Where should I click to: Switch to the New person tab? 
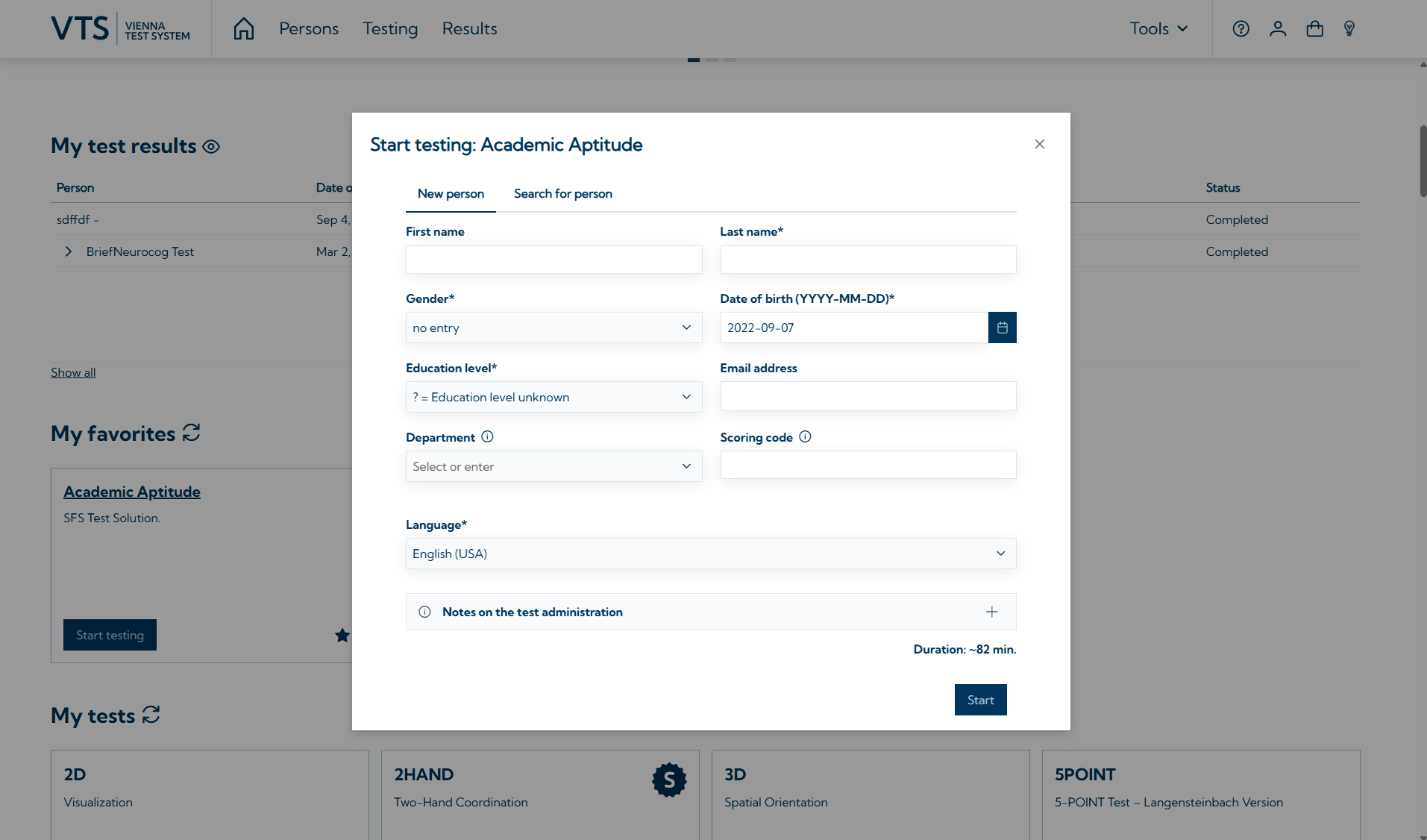pos(451,194)
